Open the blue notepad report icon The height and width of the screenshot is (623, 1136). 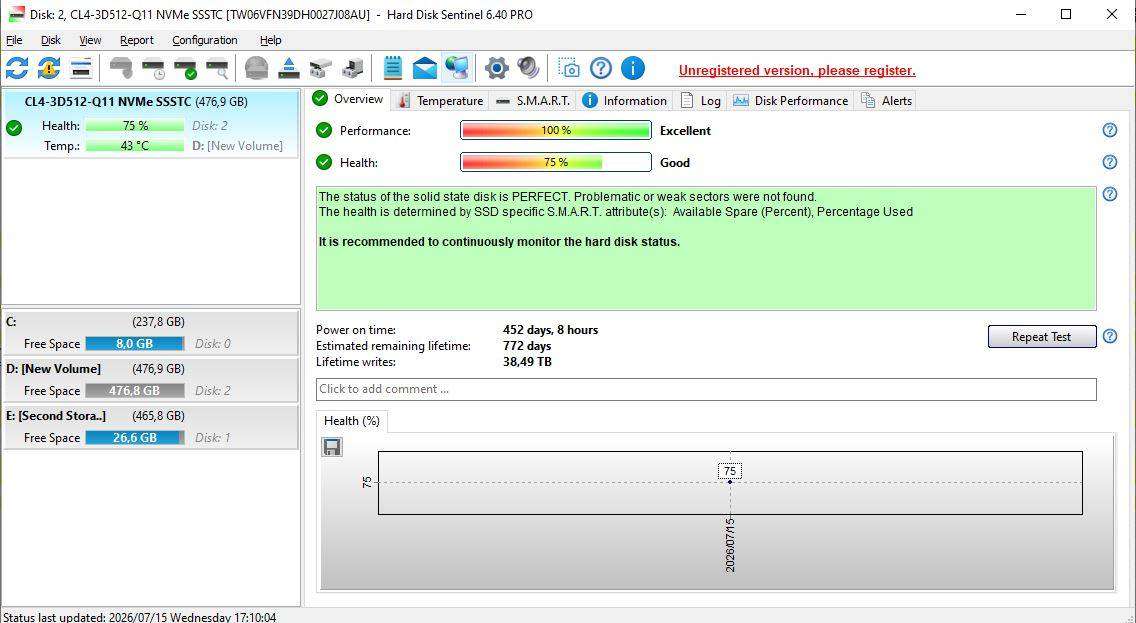tap(393, 68)
